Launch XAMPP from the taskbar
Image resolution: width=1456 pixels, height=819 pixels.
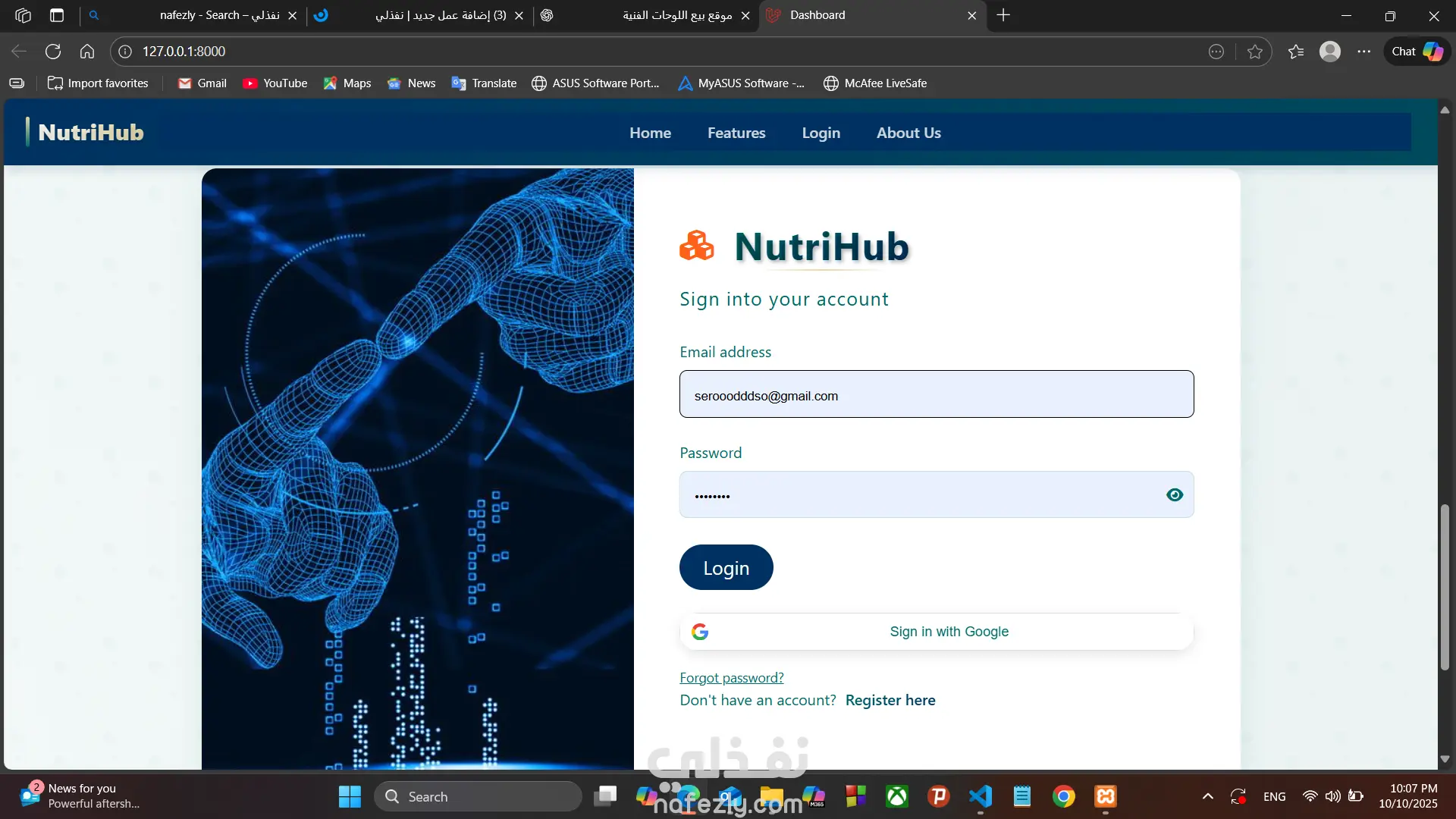coord(1106,796)
